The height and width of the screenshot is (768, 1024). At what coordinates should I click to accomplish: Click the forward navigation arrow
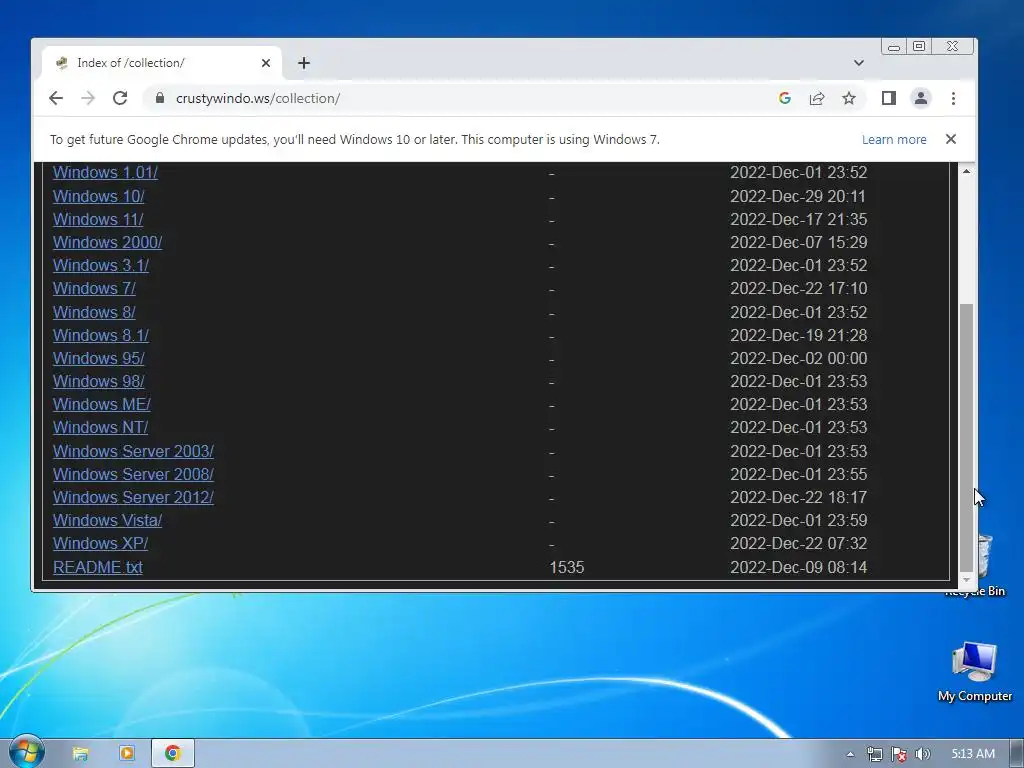88,98
